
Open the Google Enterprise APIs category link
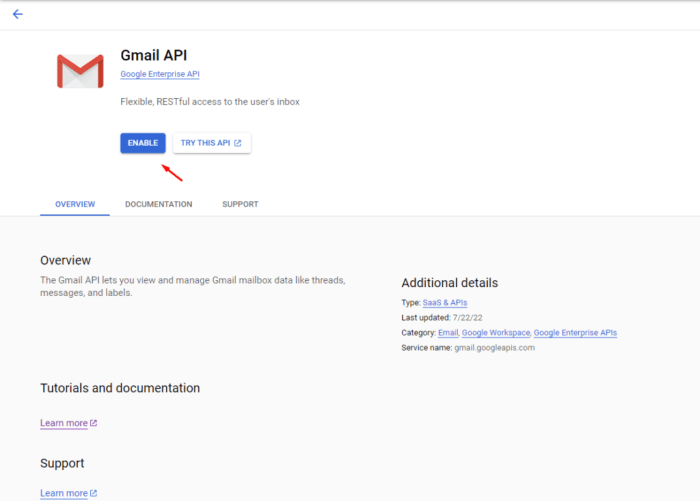tap(575, 333)
